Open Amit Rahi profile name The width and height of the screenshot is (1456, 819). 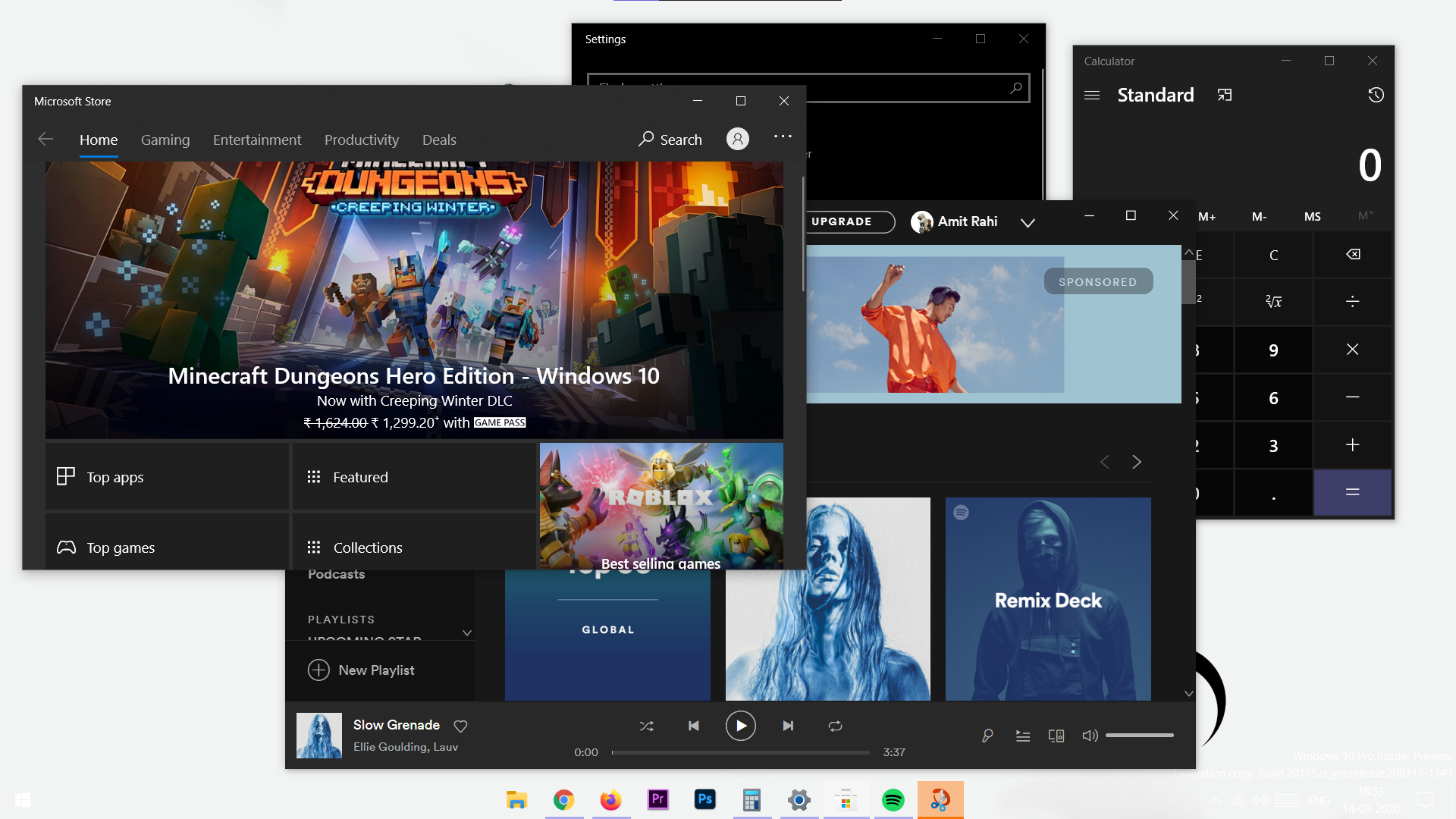tap(968, 221)
